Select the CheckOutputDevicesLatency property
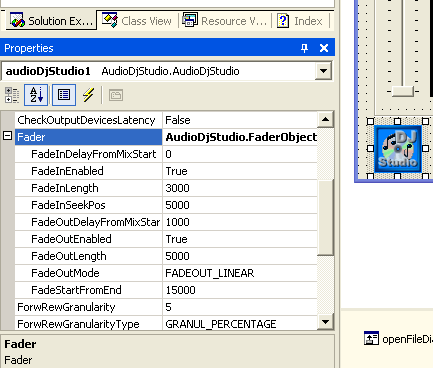 [88, 120]
